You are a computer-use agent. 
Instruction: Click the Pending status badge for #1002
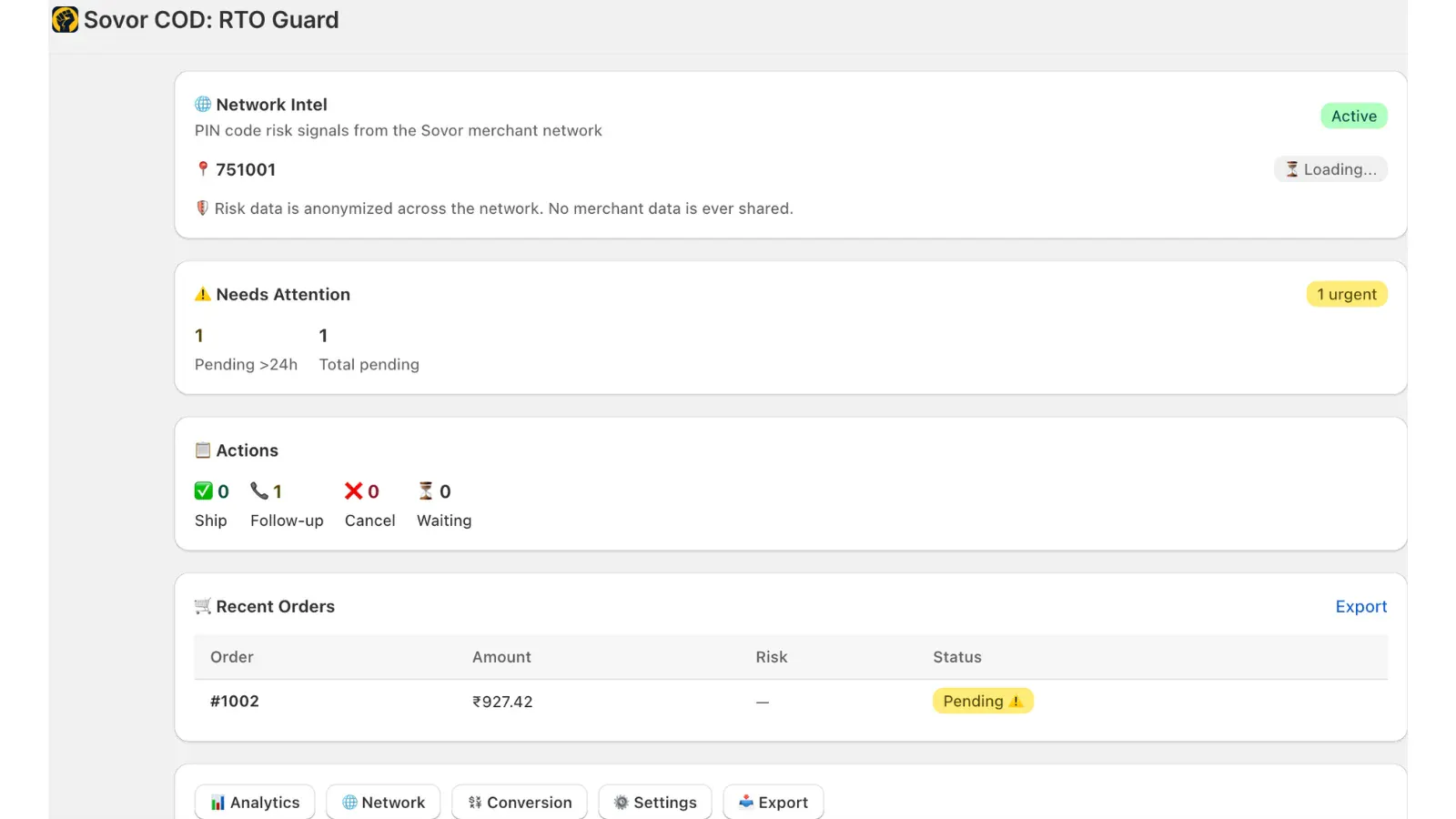pos(983,702)
